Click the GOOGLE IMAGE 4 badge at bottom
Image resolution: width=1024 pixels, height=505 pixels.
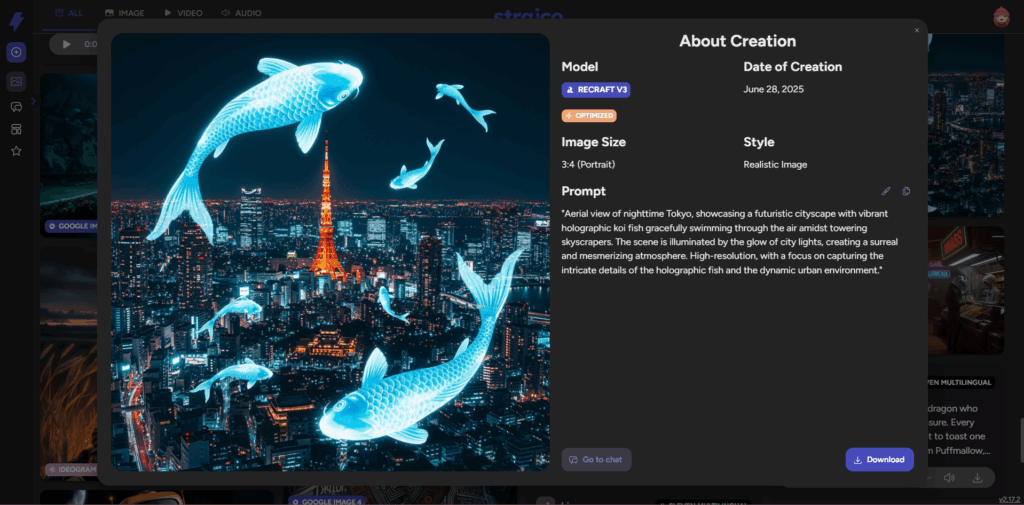[x=326, y=501]
